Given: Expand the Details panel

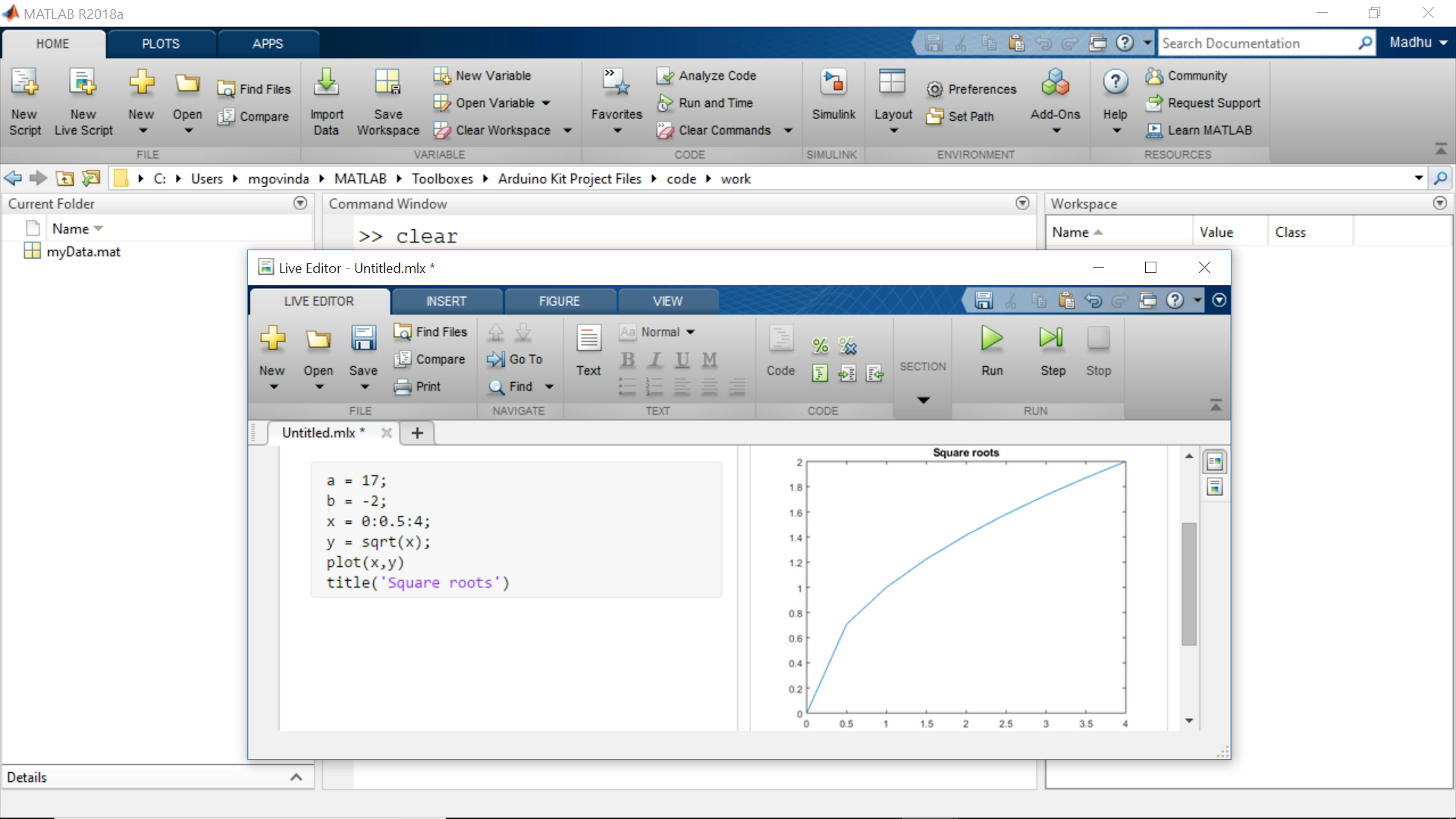Looking at the screenshot, I should pyautogui.click(x=296, y=777).
